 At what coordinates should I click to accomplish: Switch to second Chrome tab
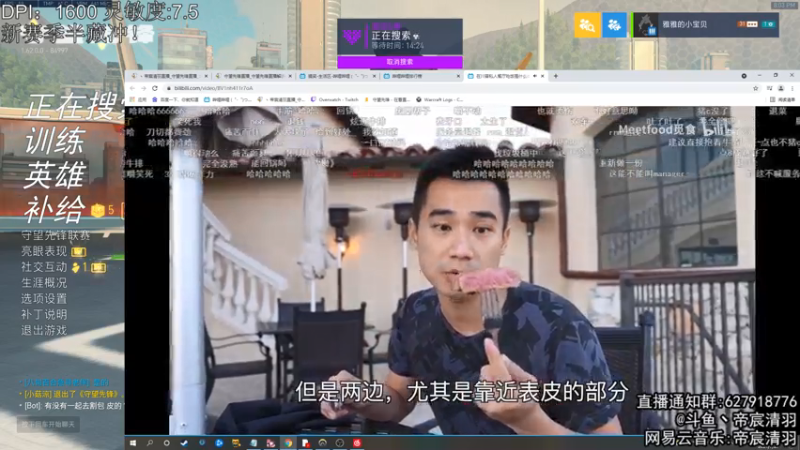pos(254,76)
